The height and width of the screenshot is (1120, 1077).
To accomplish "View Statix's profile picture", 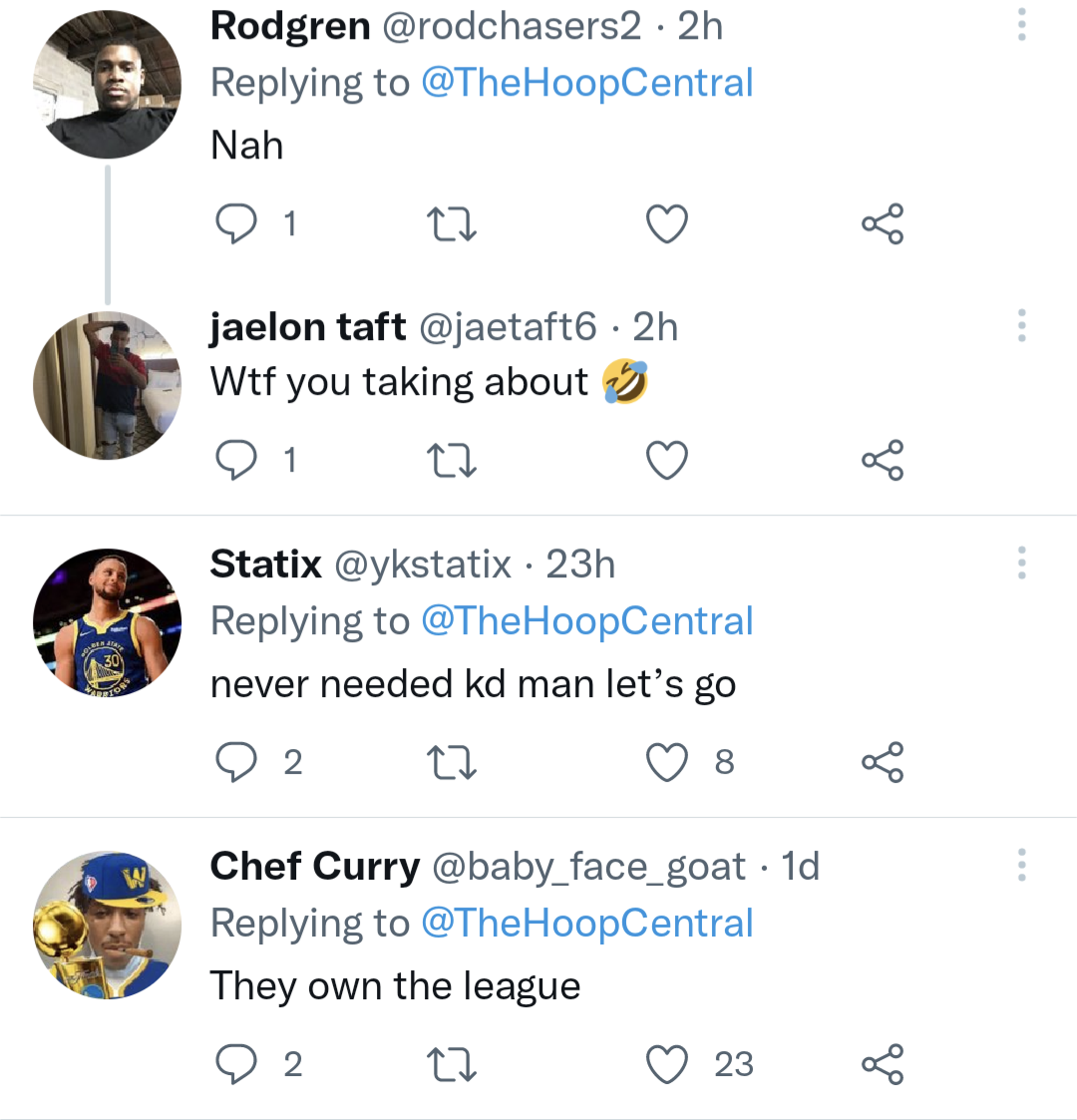I will coord(107,622).
